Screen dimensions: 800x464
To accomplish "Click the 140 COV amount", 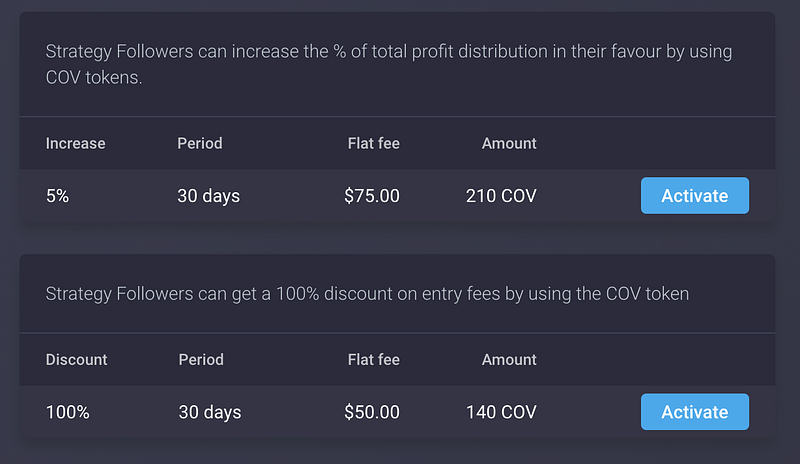I will (x=501, y=412).
